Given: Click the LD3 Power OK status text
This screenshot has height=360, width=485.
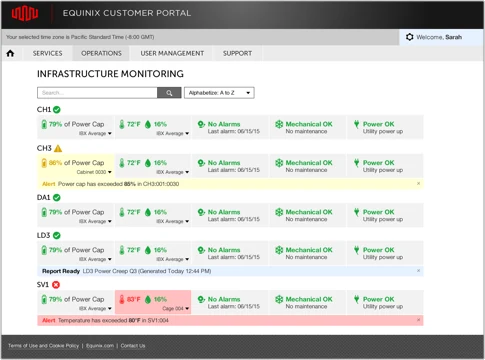Looking at the screenshot, I should tap(379, 250).
